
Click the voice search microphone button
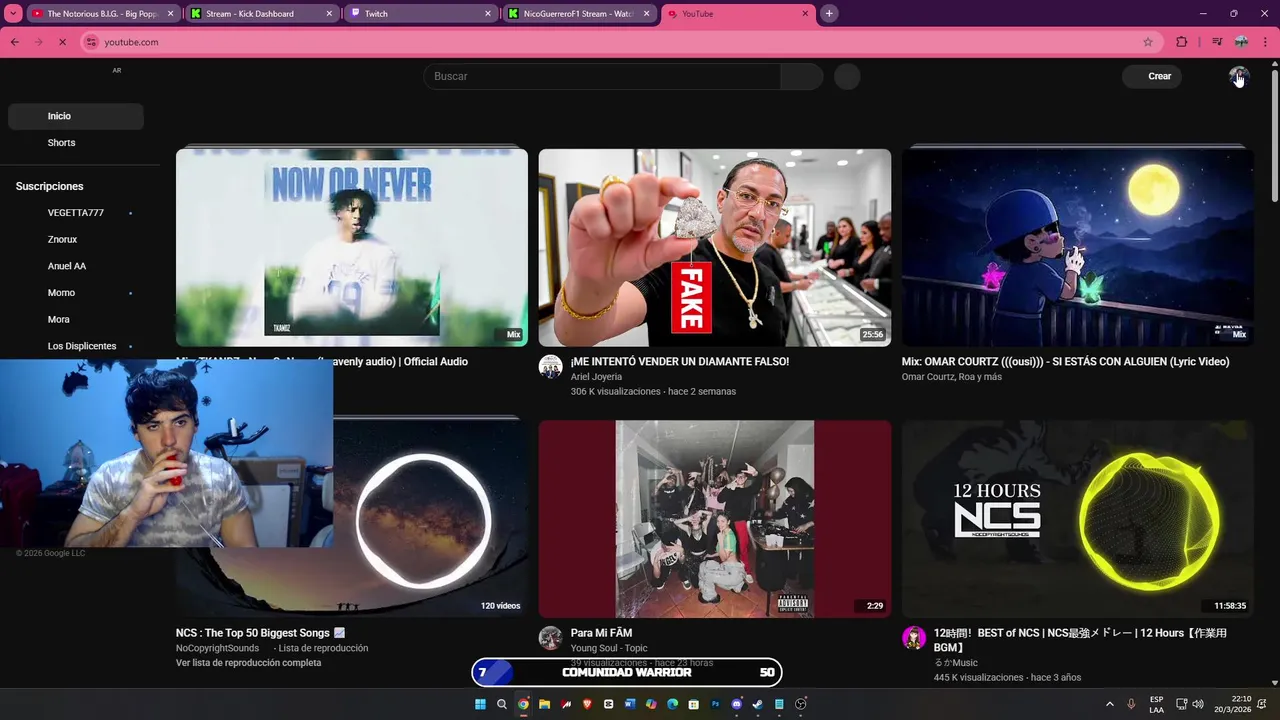pyautogui.click(x=847, y=76)
